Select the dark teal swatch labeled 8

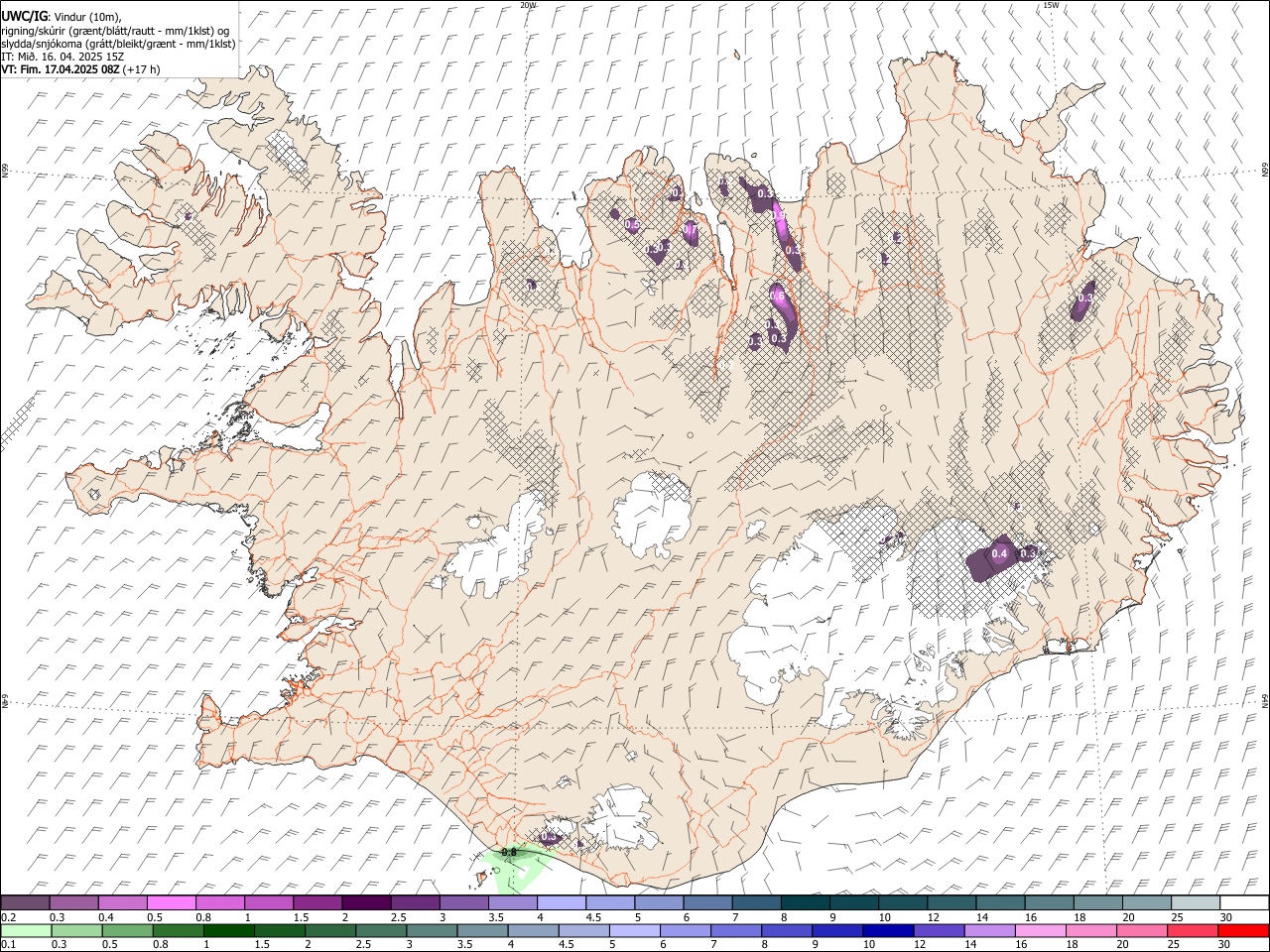(805, 902)
